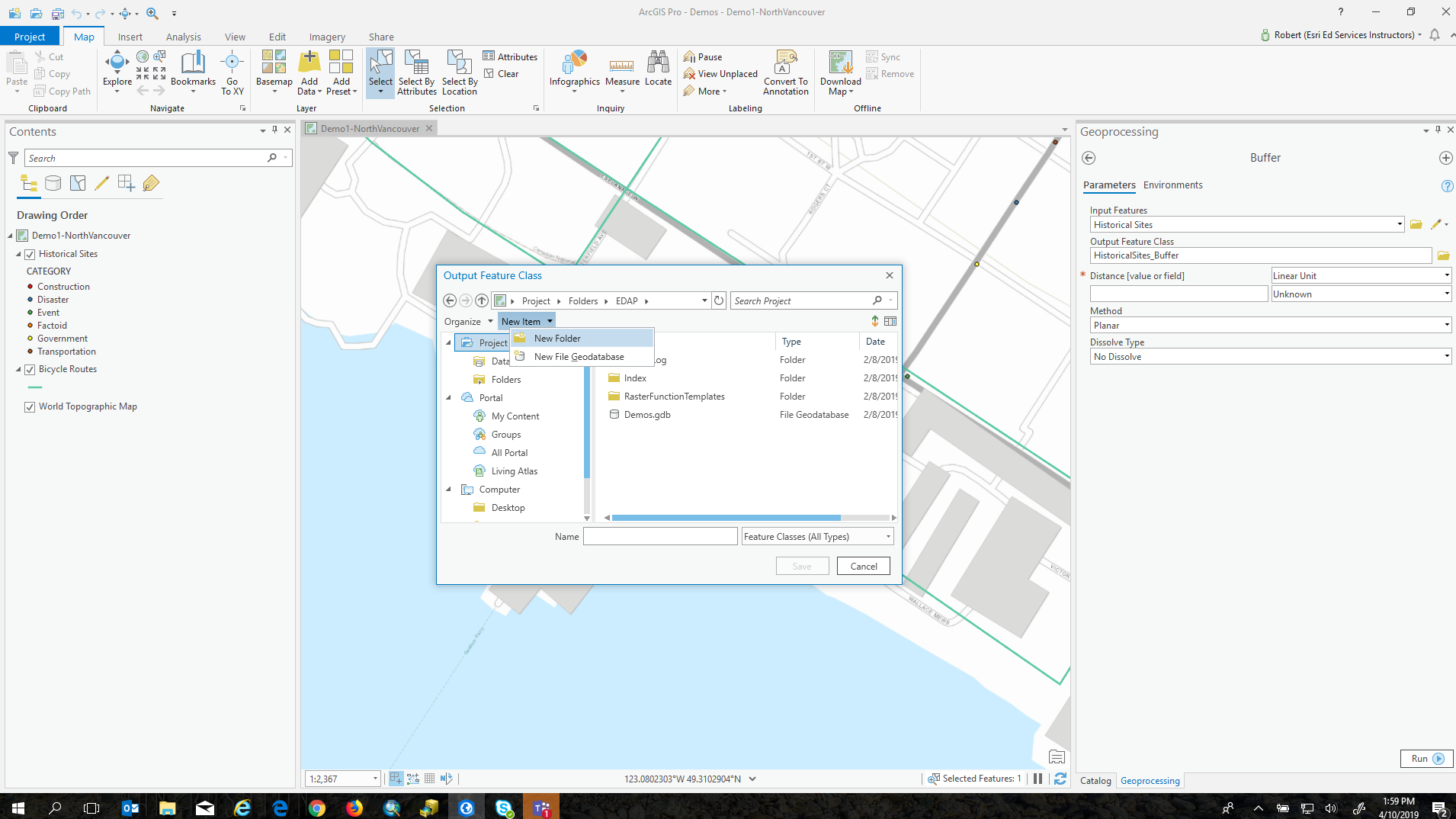
Task: Click Cancel in Output Feature Class dialog
Action: click(863, 566)
